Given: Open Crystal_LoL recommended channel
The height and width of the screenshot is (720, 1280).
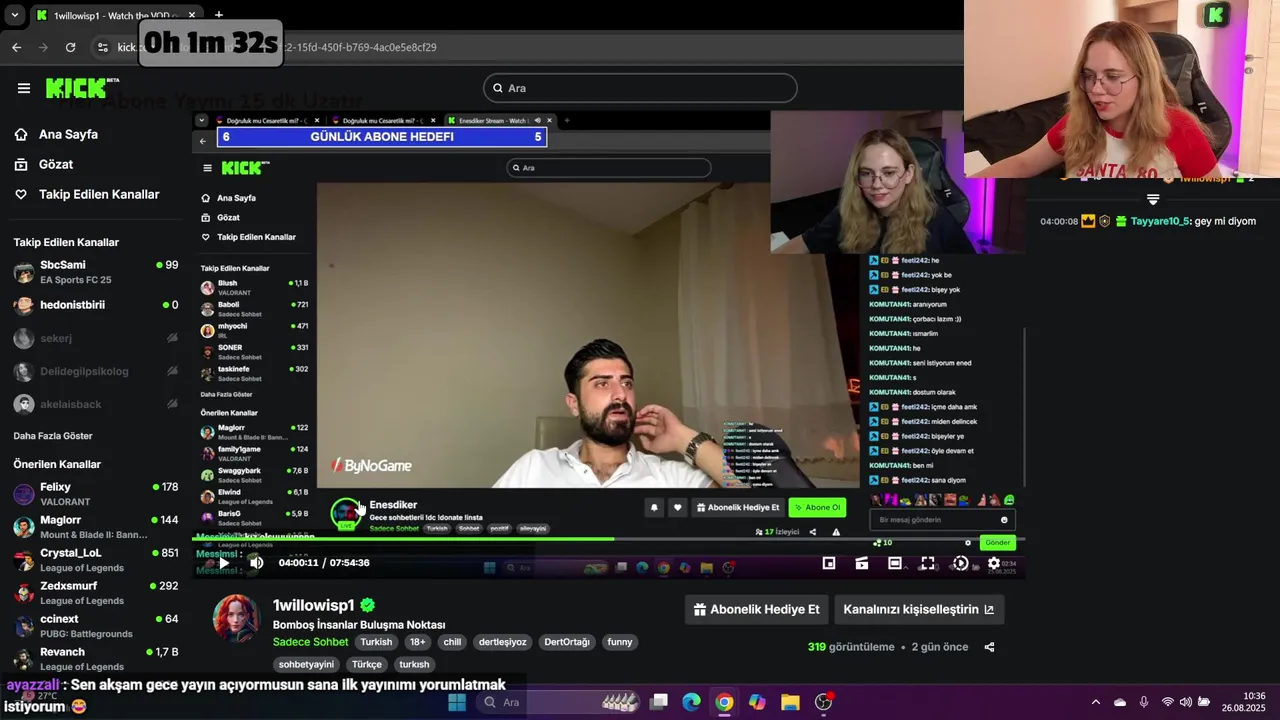Looking at the screenshot, I should tap(95, 560).
